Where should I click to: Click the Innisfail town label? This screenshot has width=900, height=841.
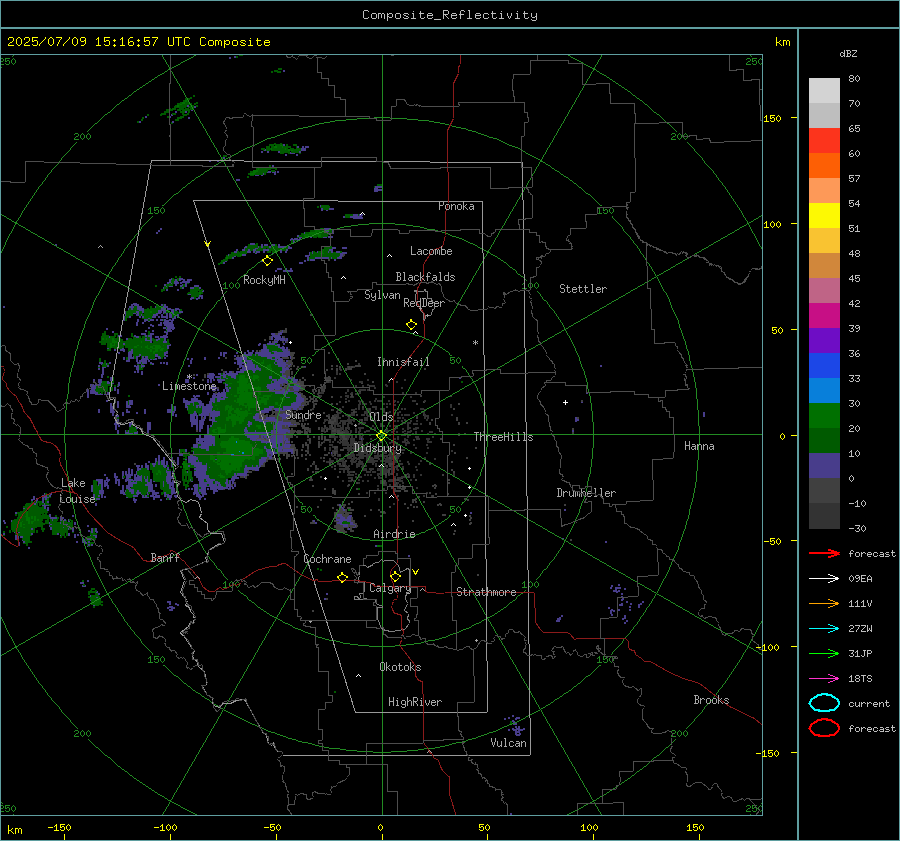click(403, 362)
